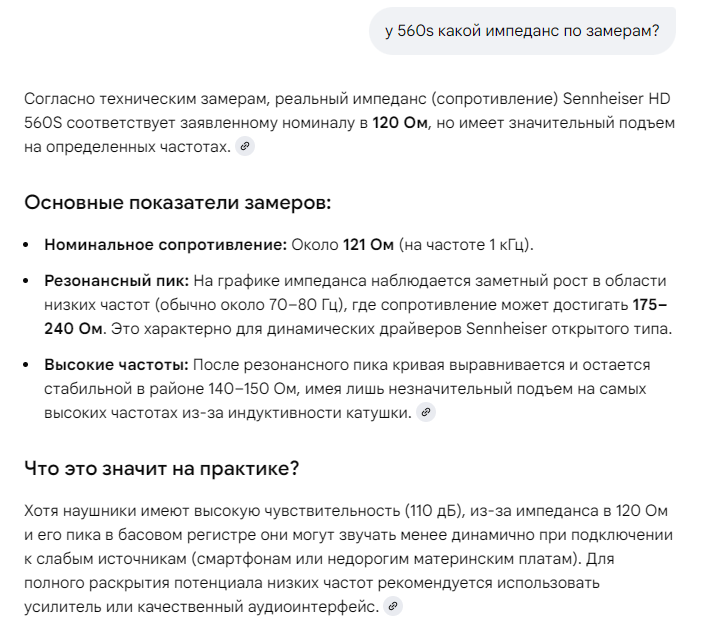This screenshot has width=702, height=631.
Task: Click the user message bubble about 560s impedance
Action: 521,31
